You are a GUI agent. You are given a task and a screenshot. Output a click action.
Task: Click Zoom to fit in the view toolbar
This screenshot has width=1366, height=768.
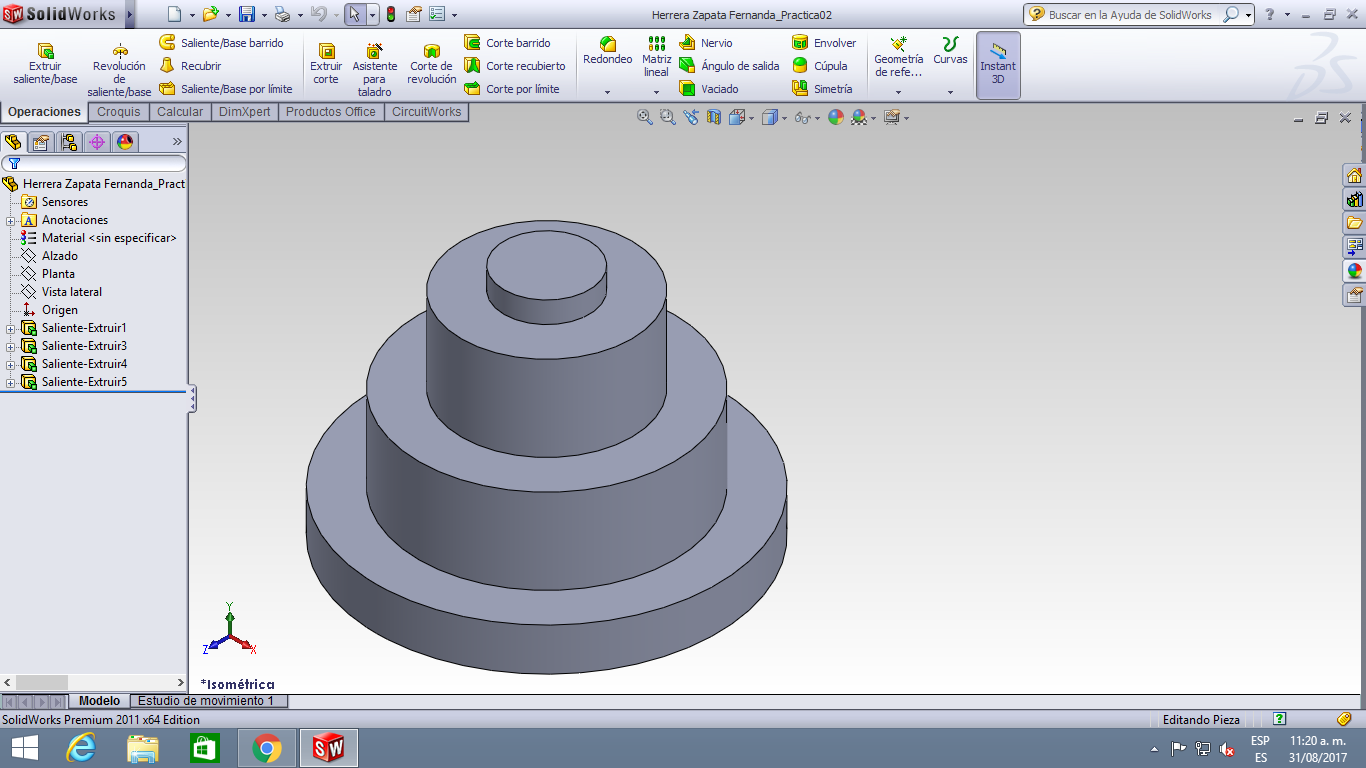(643, 117)
